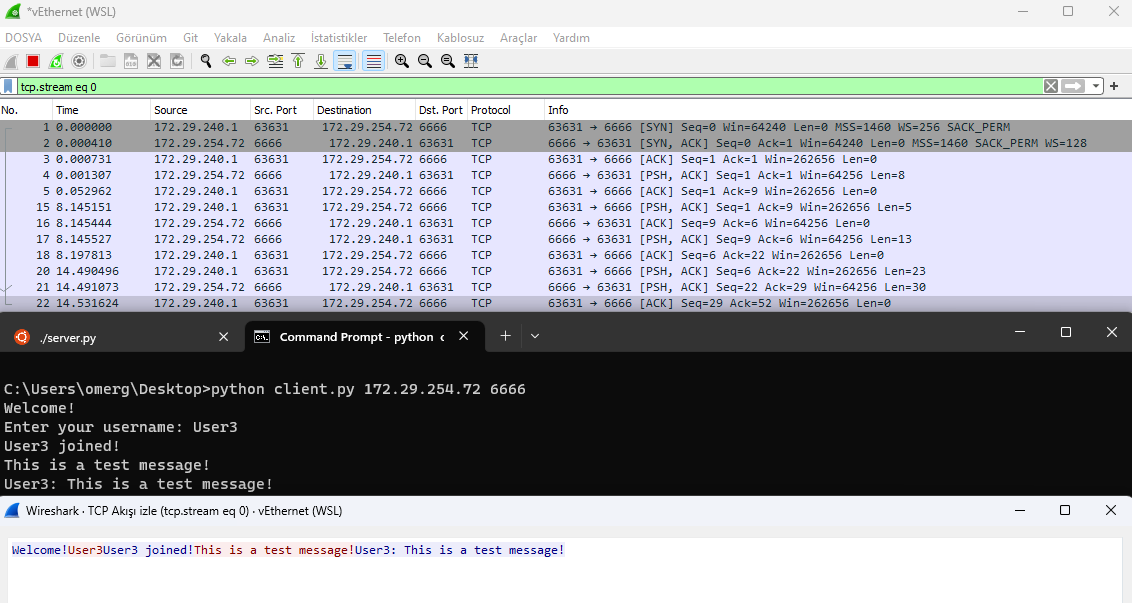Screen dimensions: 1132x603
Task: Select packet 20 with Len=23
Action: (x=566, y=271)
